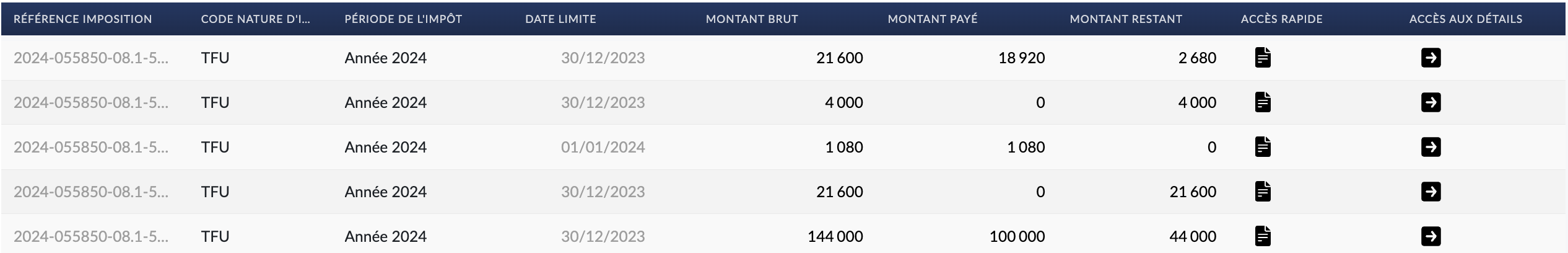Go to details of the 21 600 remaining row
This screenshot has height=253, width=1568.
coord(1431,192)
